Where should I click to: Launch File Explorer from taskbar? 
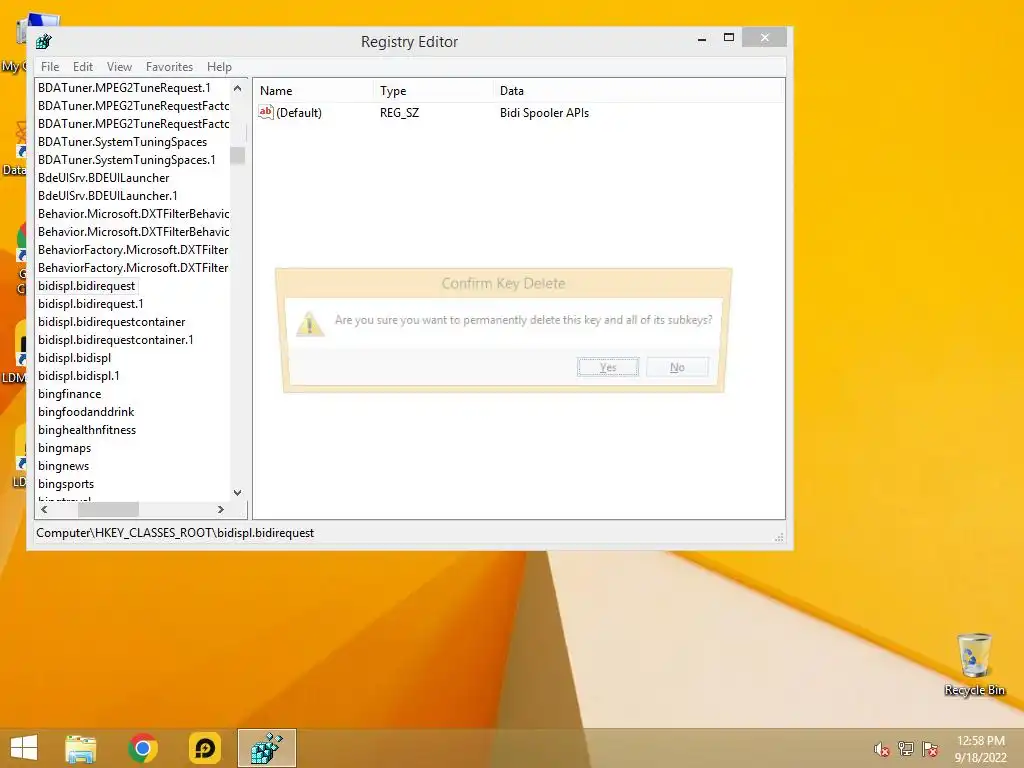[x=80, y=748]
